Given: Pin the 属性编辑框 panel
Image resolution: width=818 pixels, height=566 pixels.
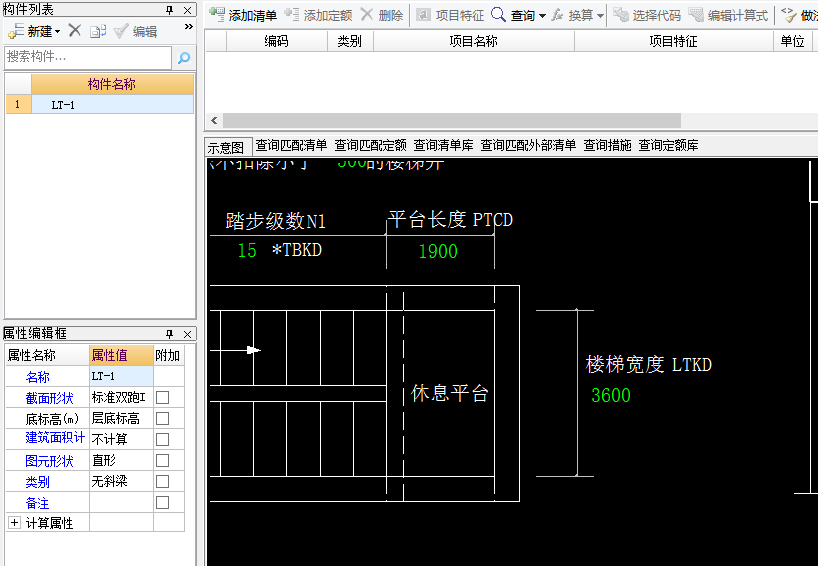Looking at the screenshot, I should pyautogui.click(x=170, y=333).
